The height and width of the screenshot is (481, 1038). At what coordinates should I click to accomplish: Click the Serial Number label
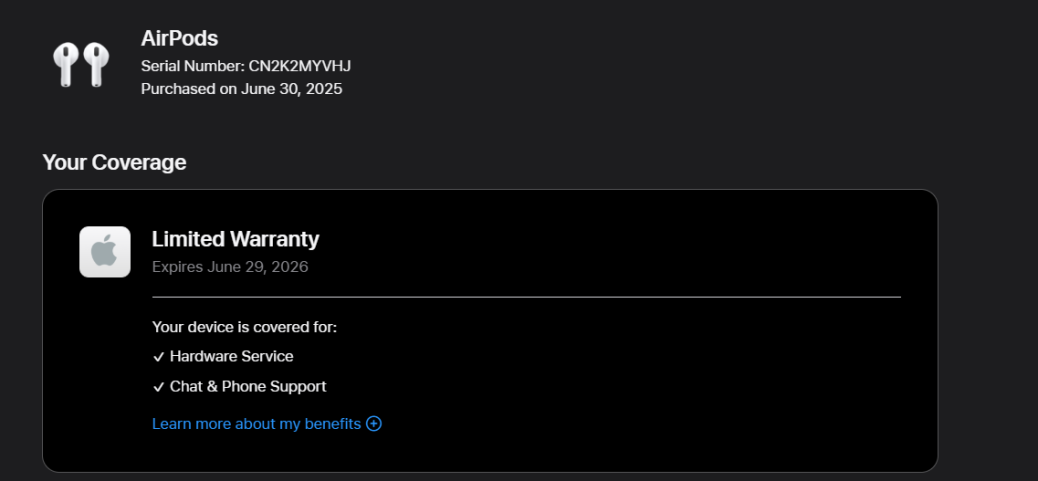tap(192, 66)
